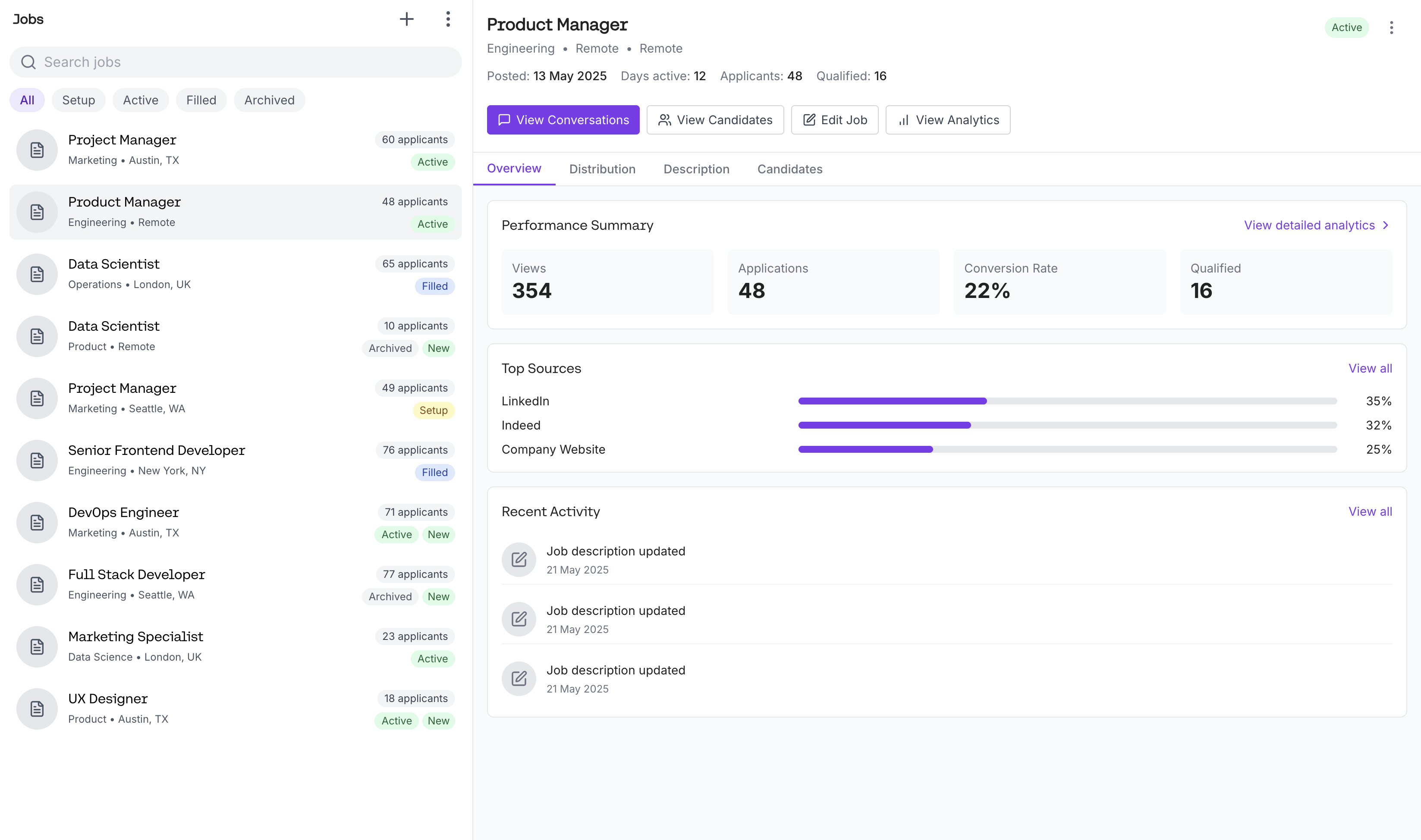Select the Setup filter chip
The image size is (1421, 840).
pyautogui.click(x=78, y=100)
